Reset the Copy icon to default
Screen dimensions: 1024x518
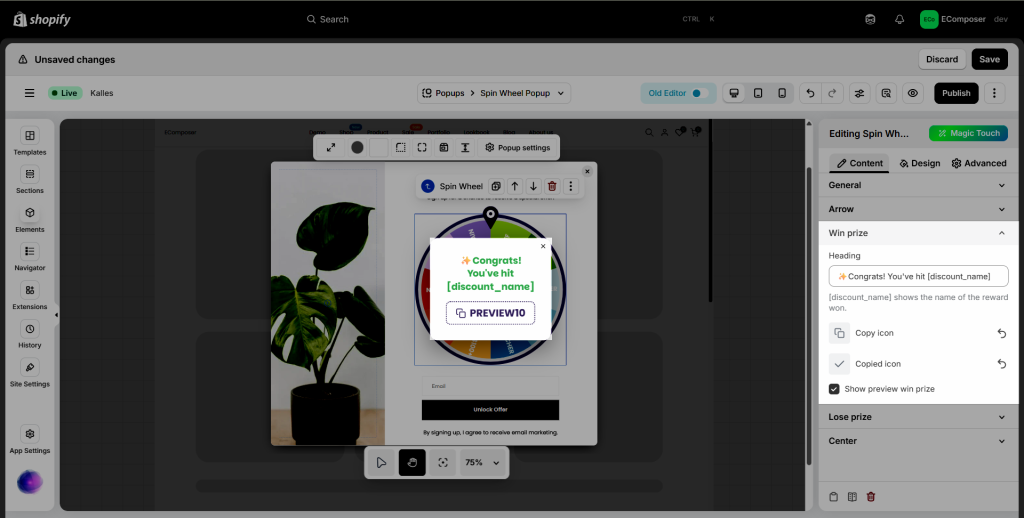click(1001, 333)
